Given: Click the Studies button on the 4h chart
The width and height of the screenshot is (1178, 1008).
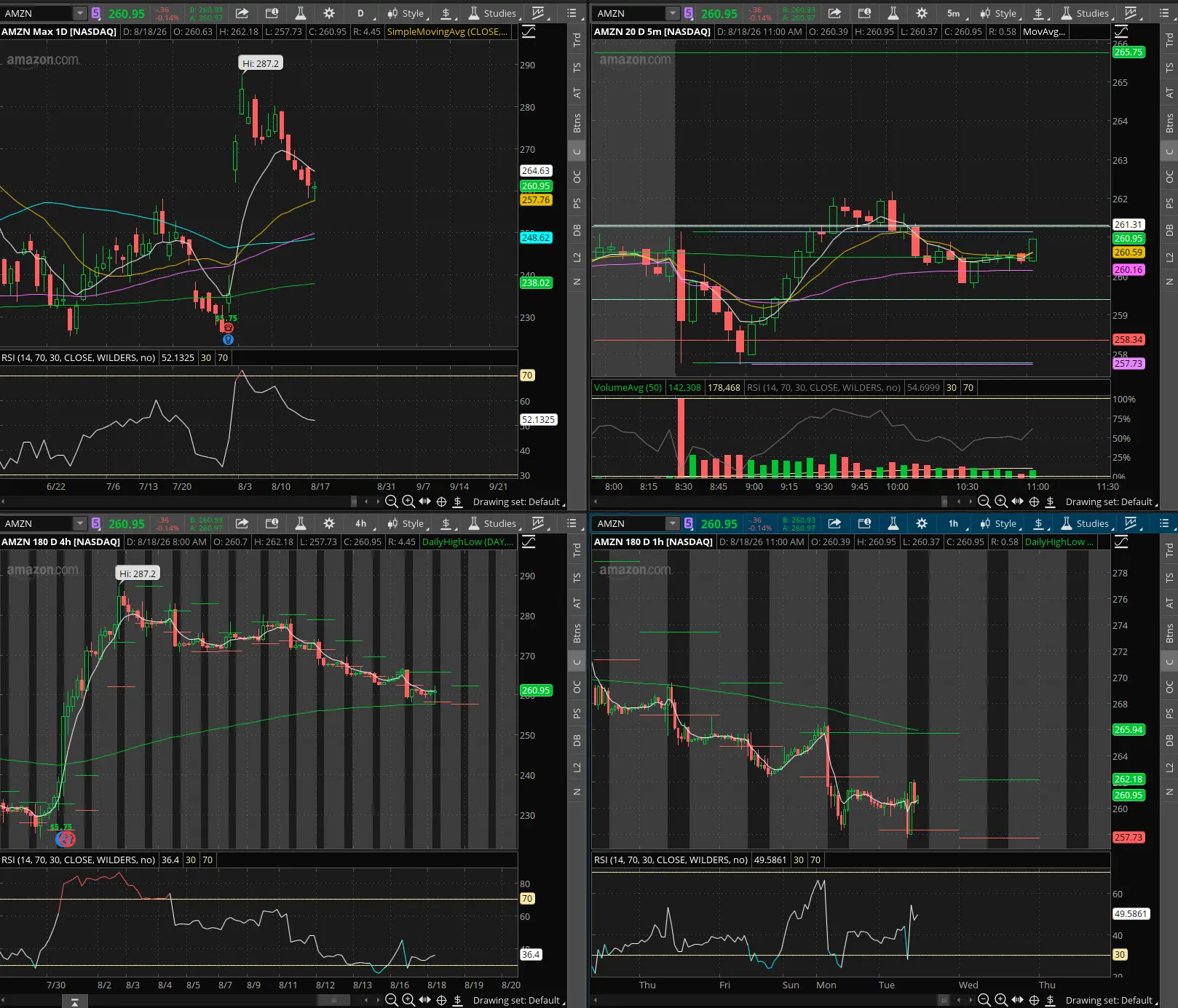Looking at the screenshot, I should [x=493, y=523].
